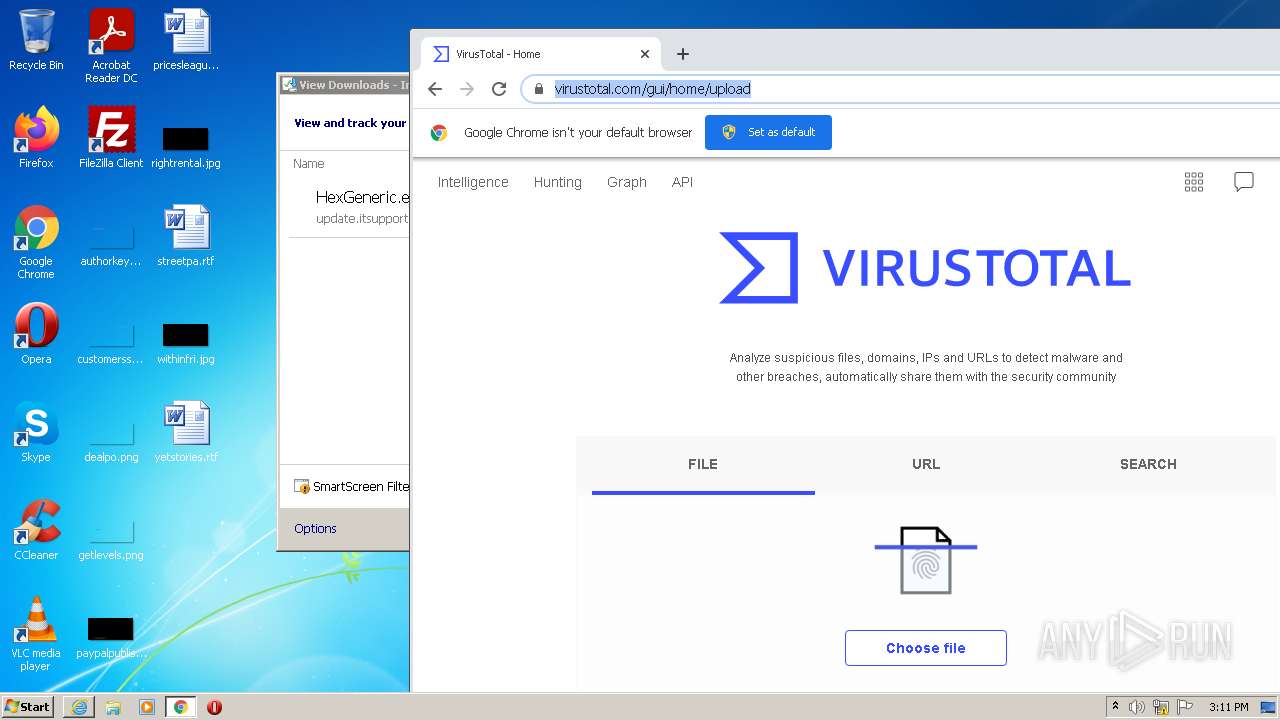Open the red Opera taskbar icon
Screen dimensions: 1280x720
pyautogui.click(x=214, y=707)
